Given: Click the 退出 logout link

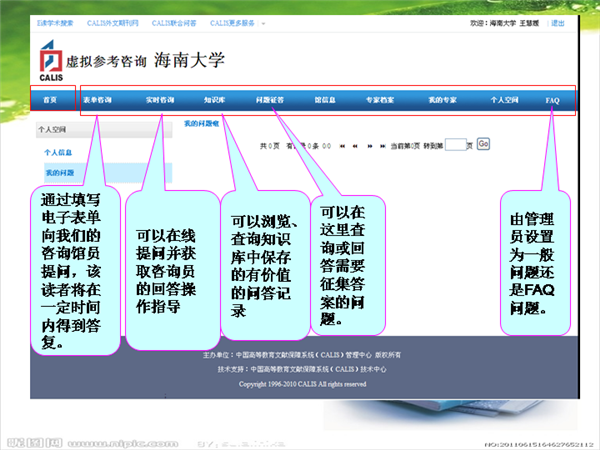Looking at the screenshot, I should coord(558,23).
